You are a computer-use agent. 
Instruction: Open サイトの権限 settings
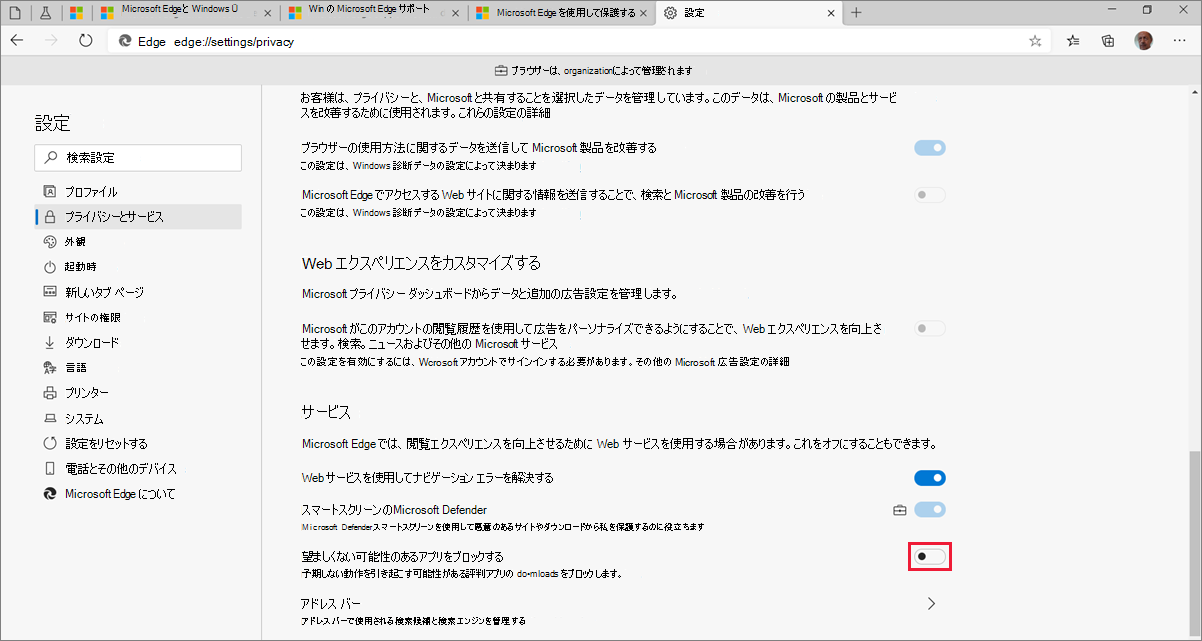click(138, 317)
